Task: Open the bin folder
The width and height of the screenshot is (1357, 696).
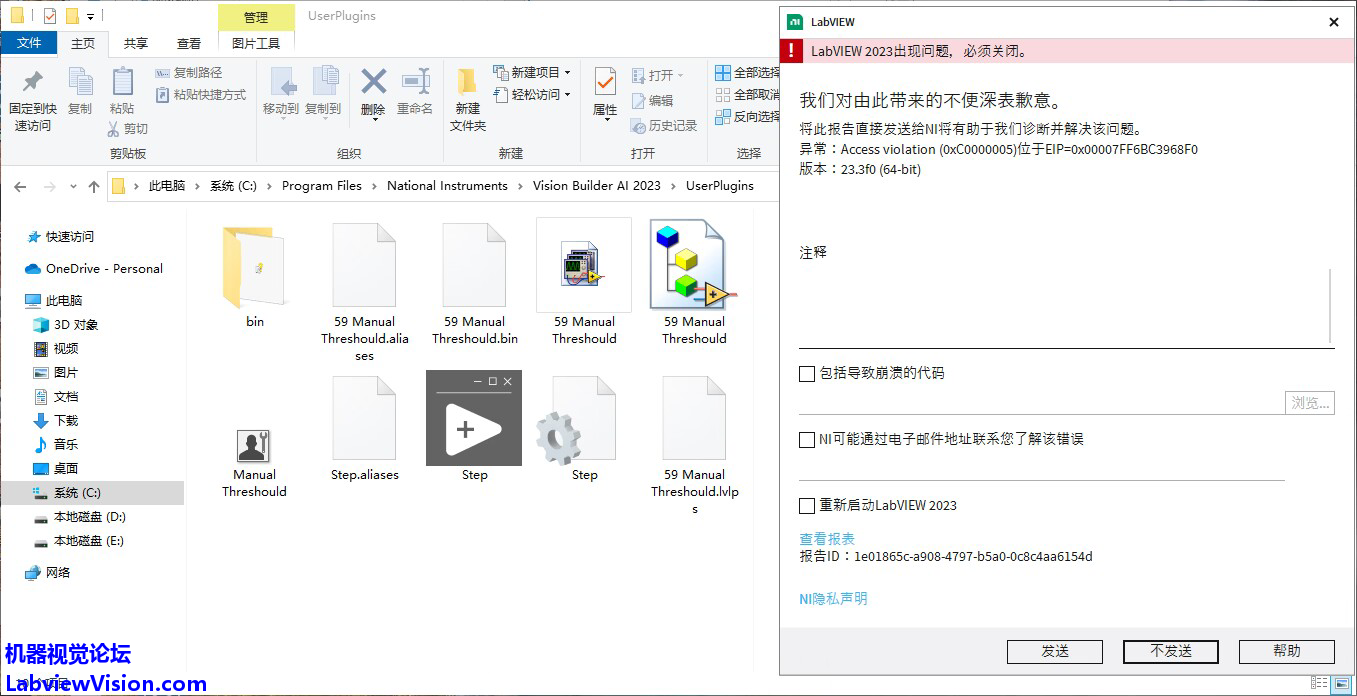Action: tap(254, 270)
